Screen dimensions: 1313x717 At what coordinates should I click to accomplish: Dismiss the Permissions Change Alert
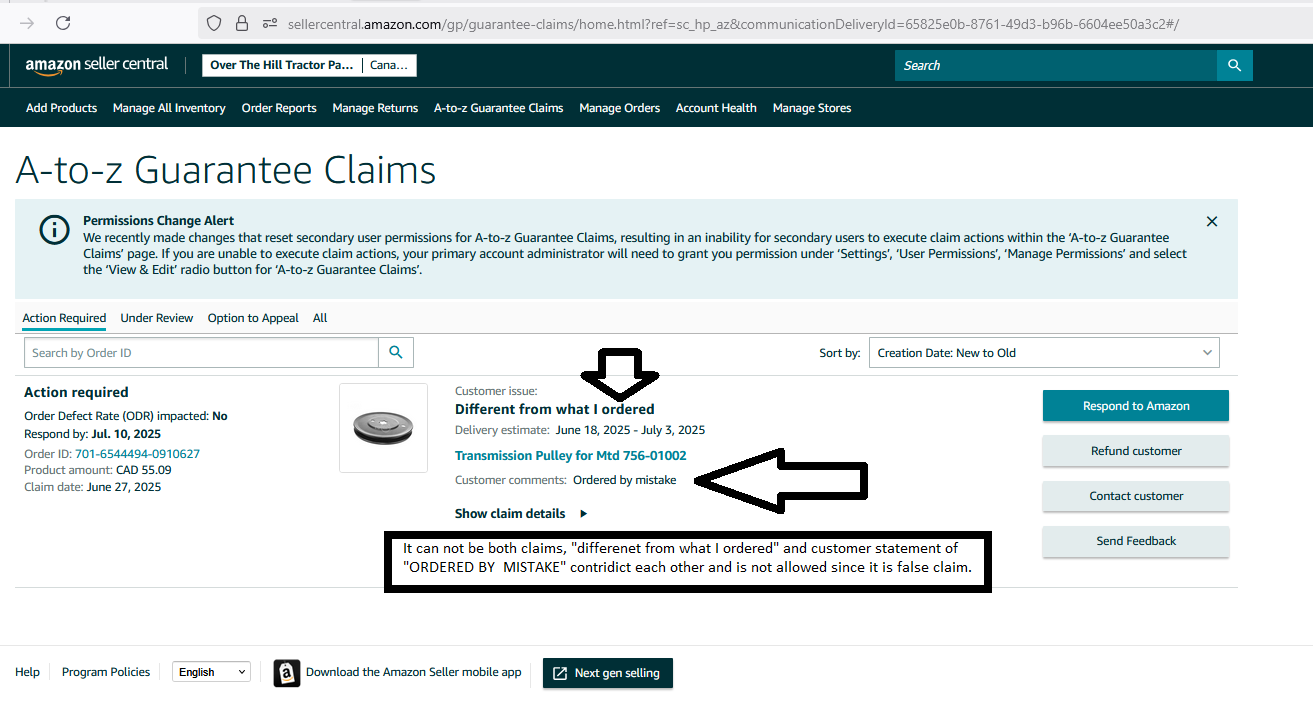(1212, 222)
